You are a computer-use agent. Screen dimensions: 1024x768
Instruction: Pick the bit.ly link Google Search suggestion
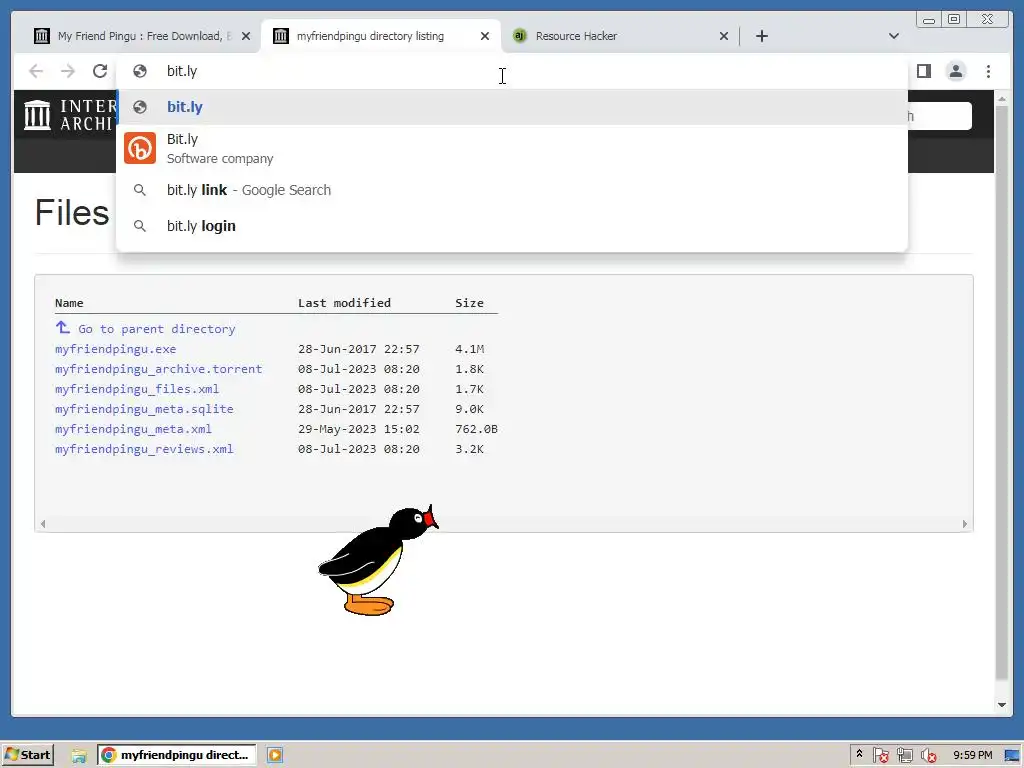tap(512, 190)
